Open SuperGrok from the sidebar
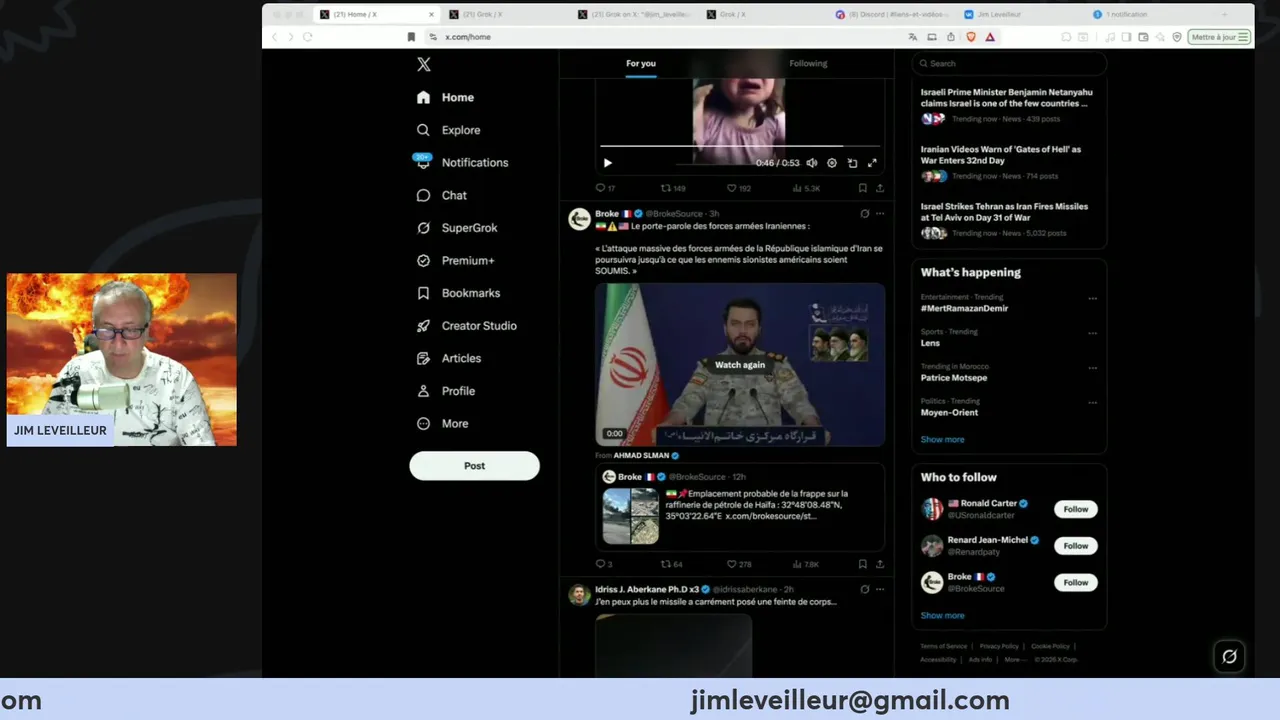 (x=457, y=228)
